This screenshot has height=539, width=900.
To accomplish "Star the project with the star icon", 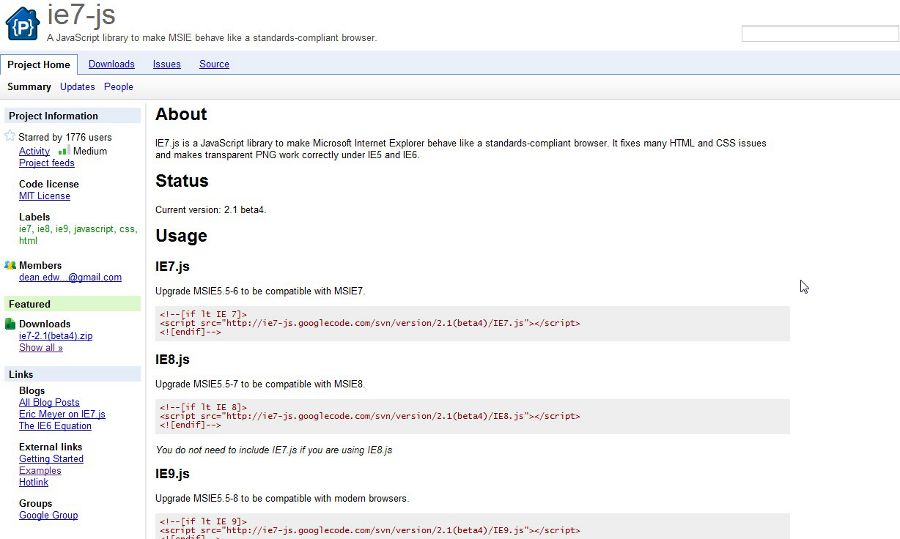I will 10,136.
